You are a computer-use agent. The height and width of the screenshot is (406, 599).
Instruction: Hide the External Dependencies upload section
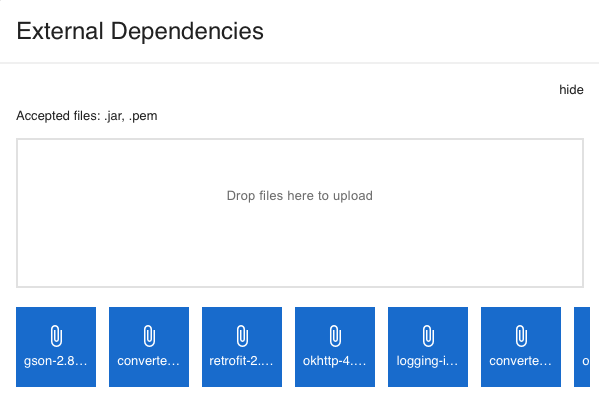[571, 90]
